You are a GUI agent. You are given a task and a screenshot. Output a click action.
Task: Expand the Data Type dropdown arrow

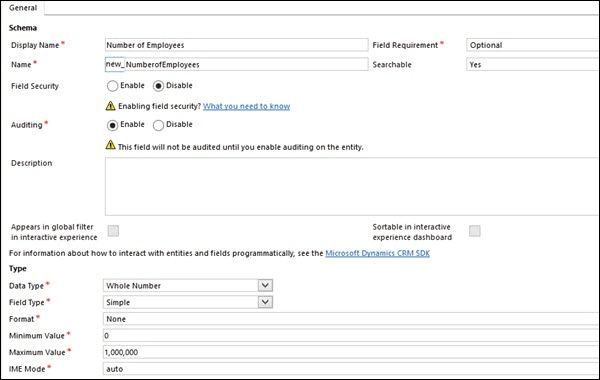(x=265, y=285)
